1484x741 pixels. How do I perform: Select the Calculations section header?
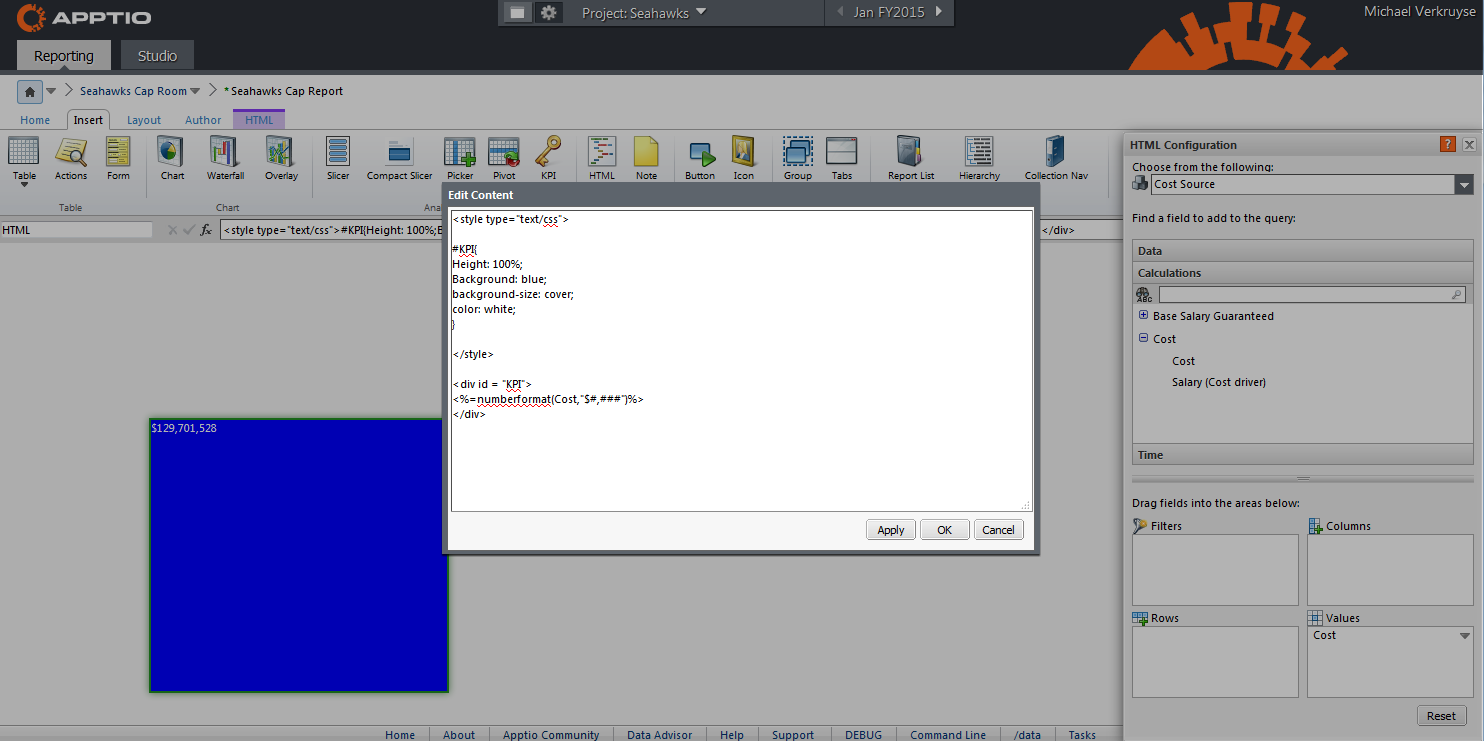pos(1302,273)
